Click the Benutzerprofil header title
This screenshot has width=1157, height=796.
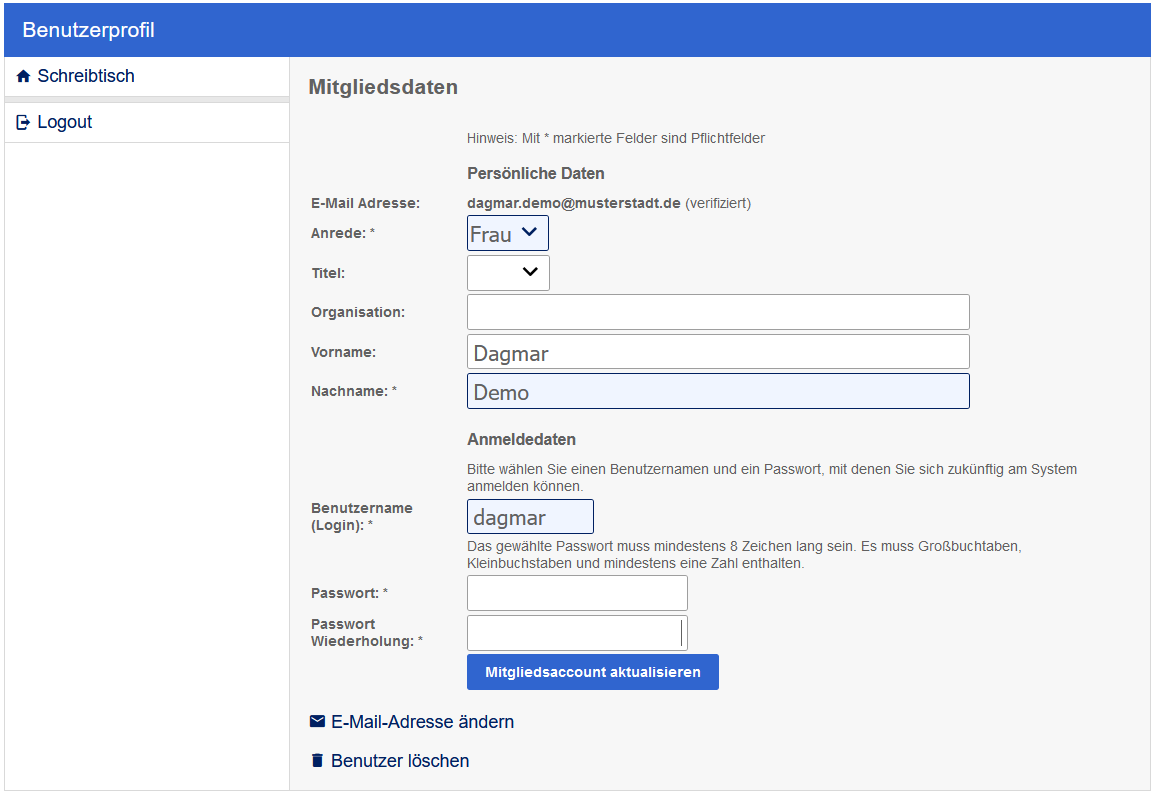88,30
